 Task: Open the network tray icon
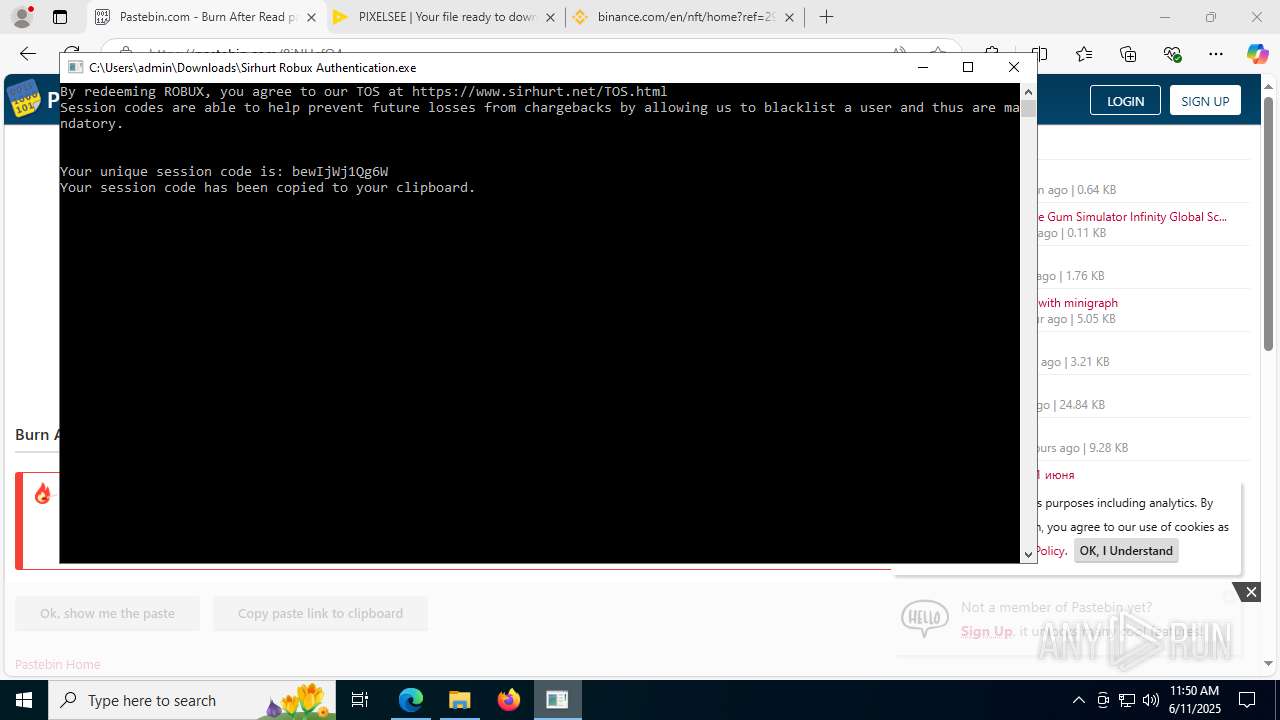(x=1127, y=700)
